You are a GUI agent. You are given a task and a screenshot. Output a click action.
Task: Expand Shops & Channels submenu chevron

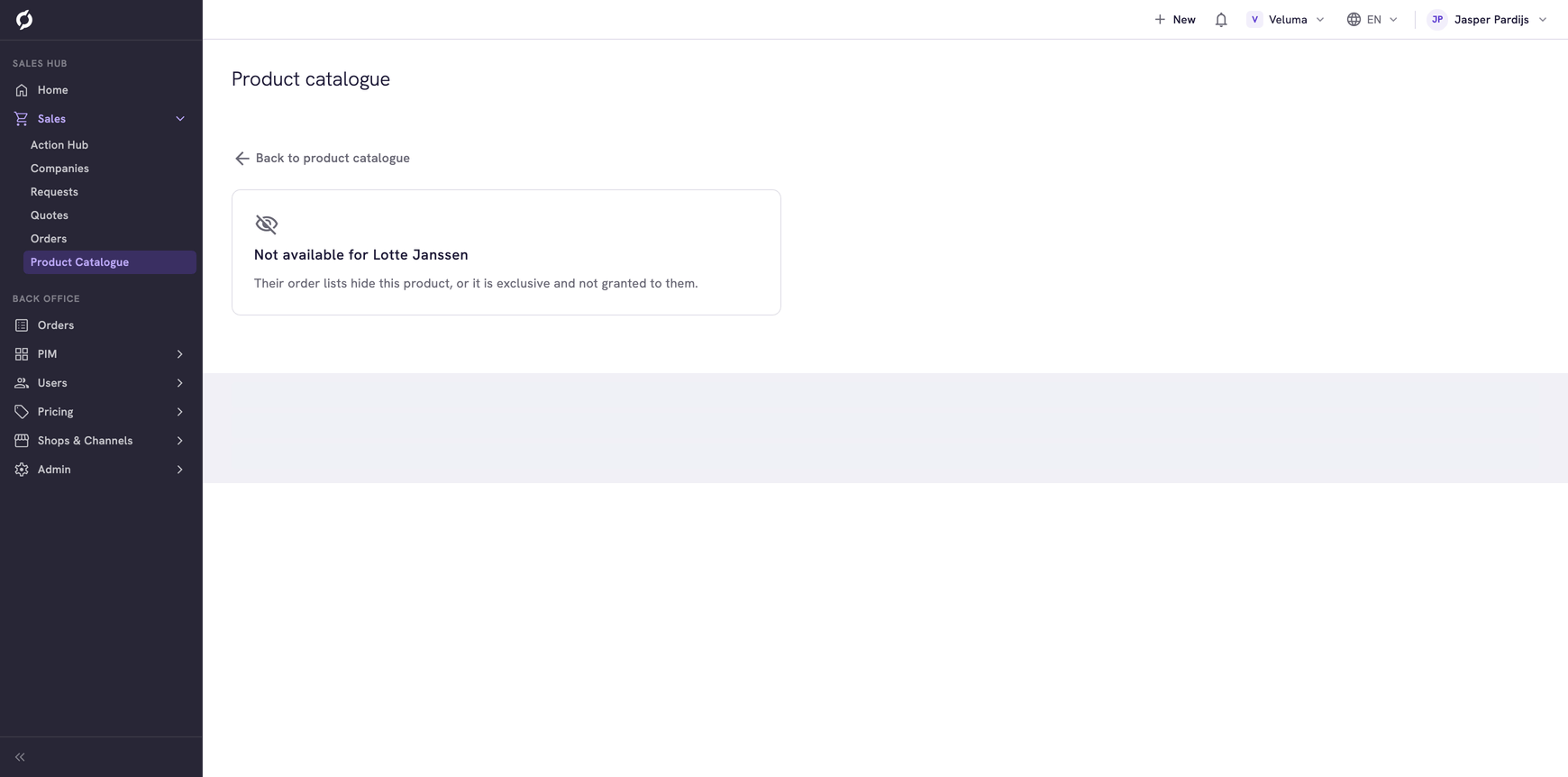(x=180, y=441)
